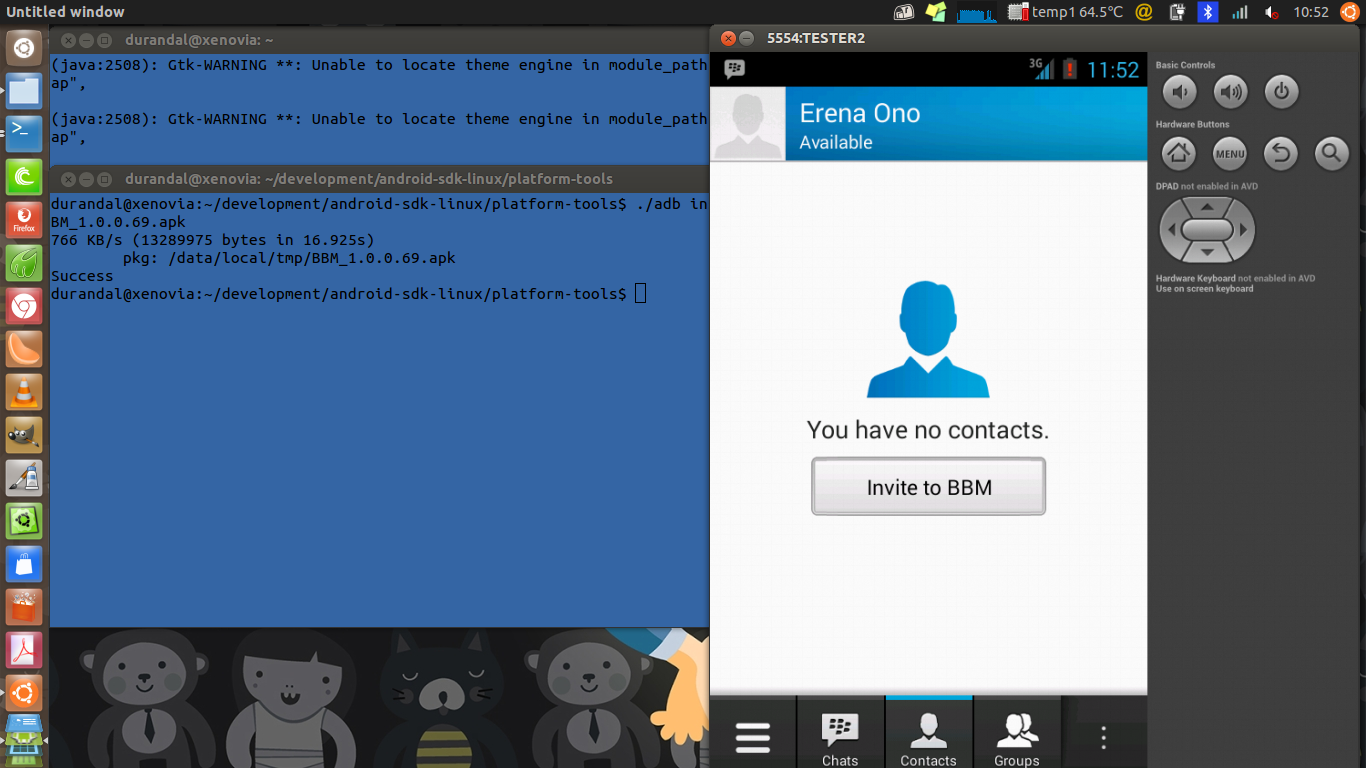Click the "766 KB/s (13289975 bytes in 16.925s)" line
This screenshot has width=1366, height=768.
click(x=213, y=240)
